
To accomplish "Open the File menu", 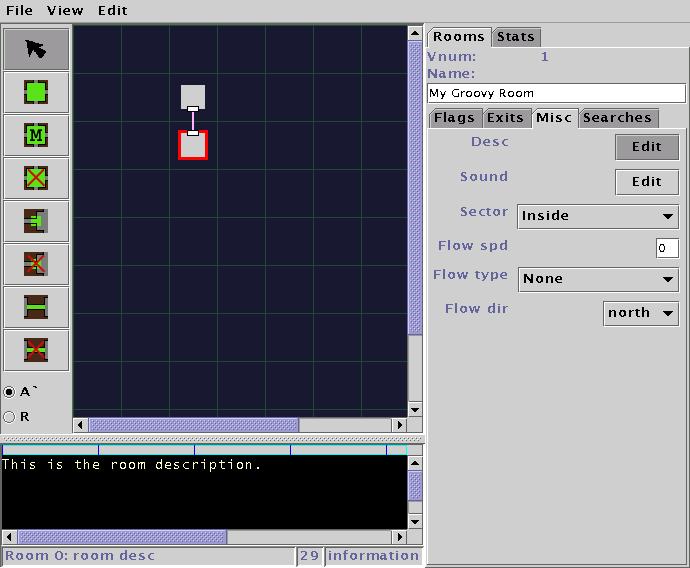I will [x=19, y=10].
